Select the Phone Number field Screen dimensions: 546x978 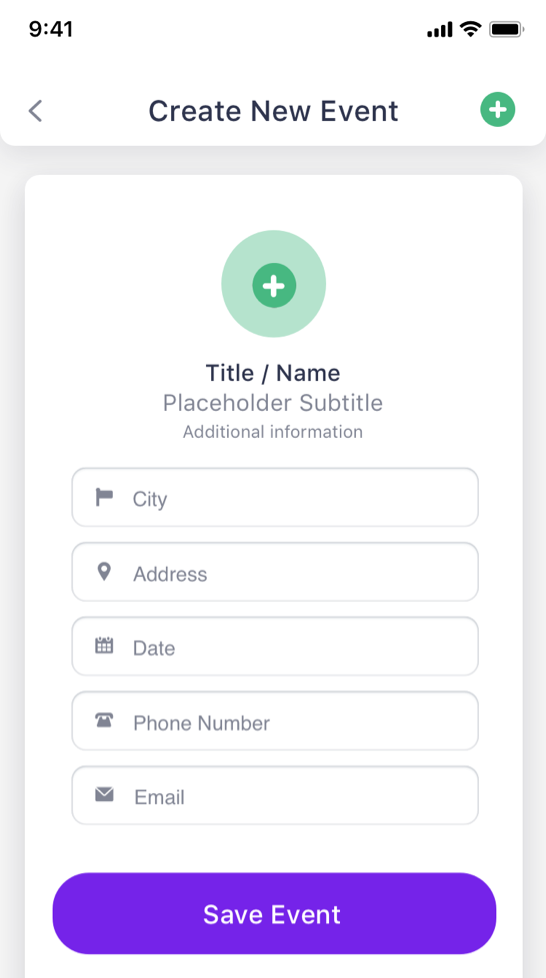pos(275,721)
